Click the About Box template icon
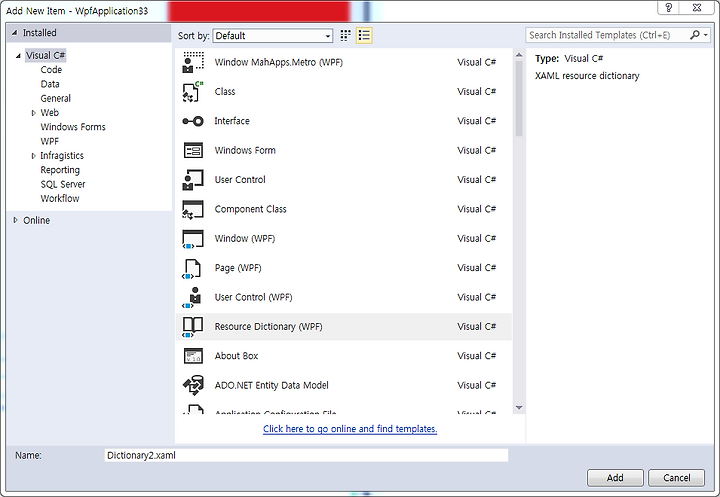The height and width of the screenshot is (497, 720). coord(193,356)
